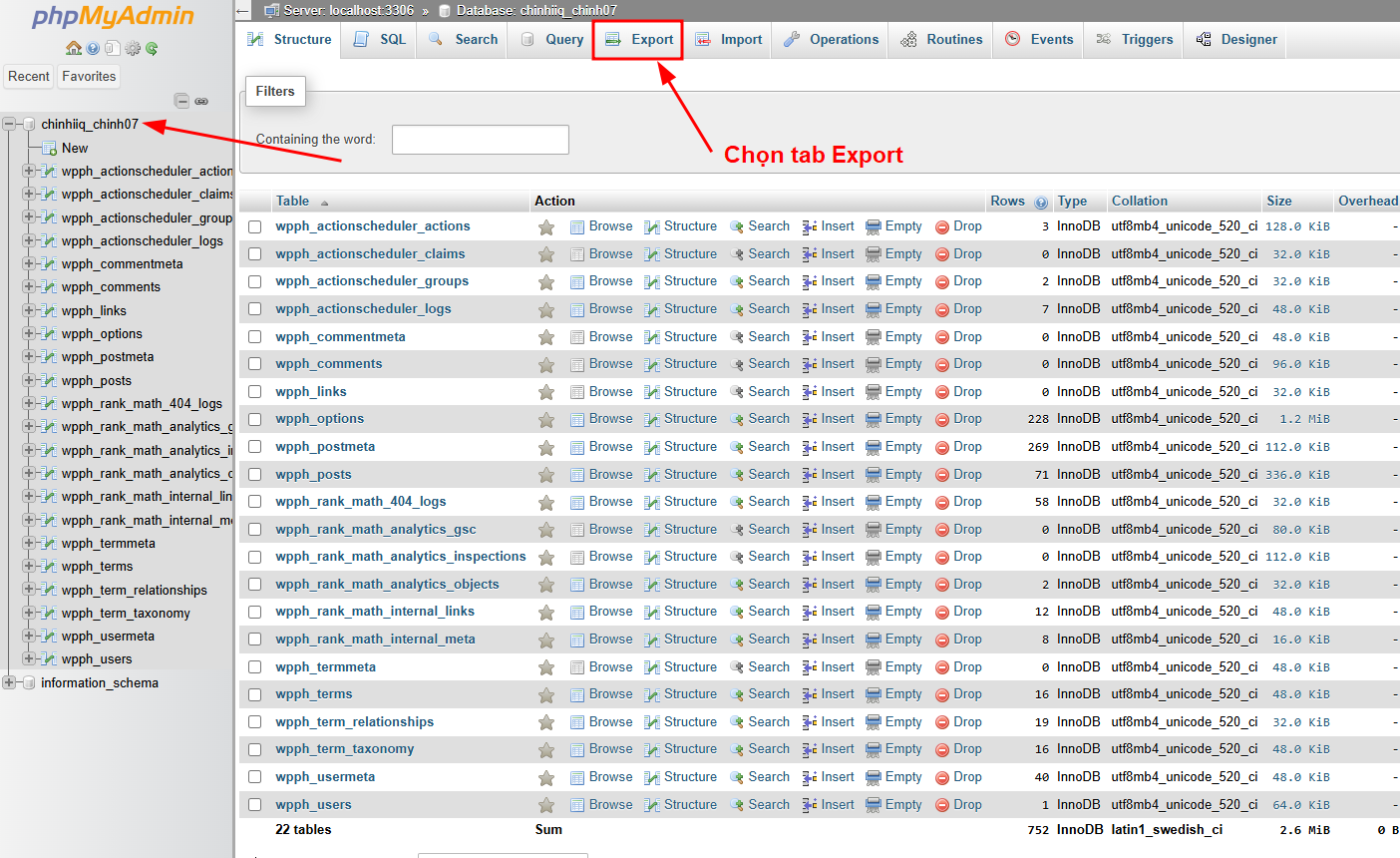Image resolution: width=1400 pixels, height=858 pixels.
Task: Click the Favorites tables button
Action: point(89,76)
